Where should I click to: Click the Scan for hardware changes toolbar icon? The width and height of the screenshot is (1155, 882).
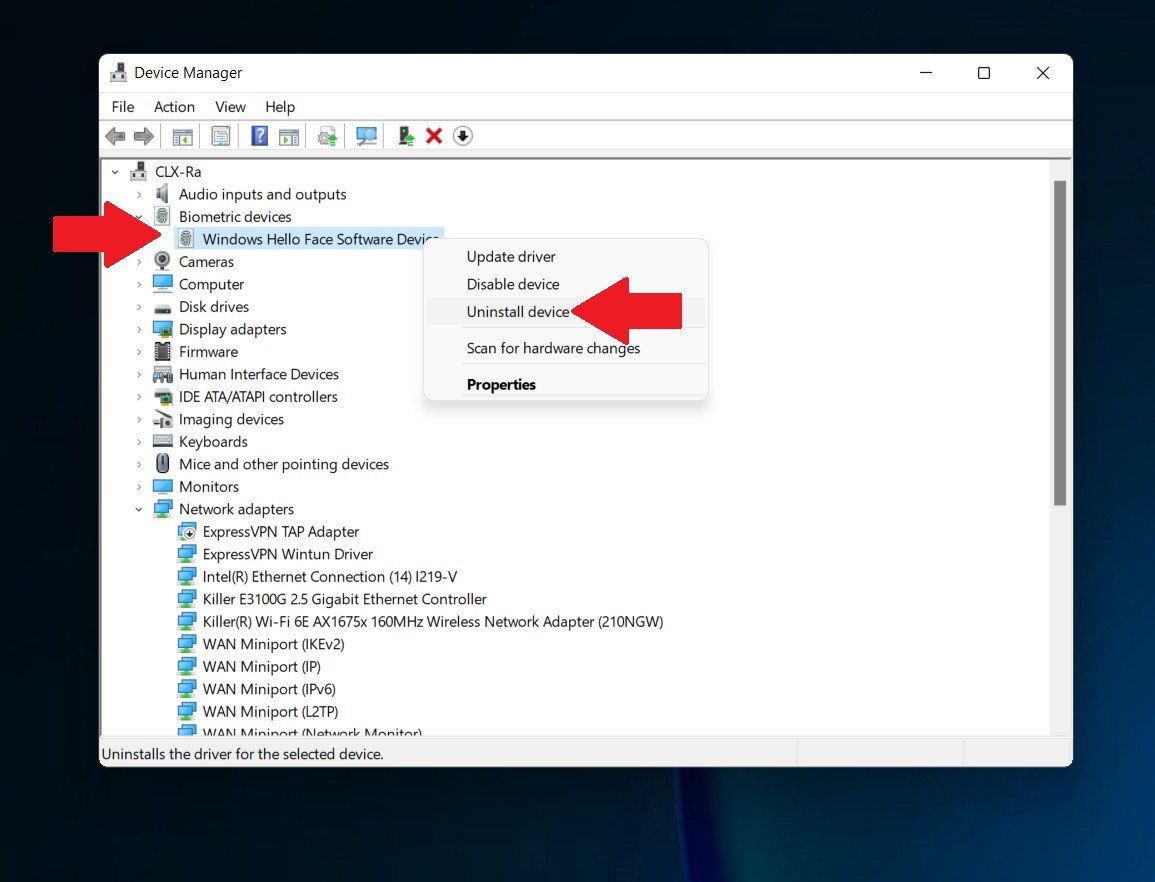coord(366,135)
